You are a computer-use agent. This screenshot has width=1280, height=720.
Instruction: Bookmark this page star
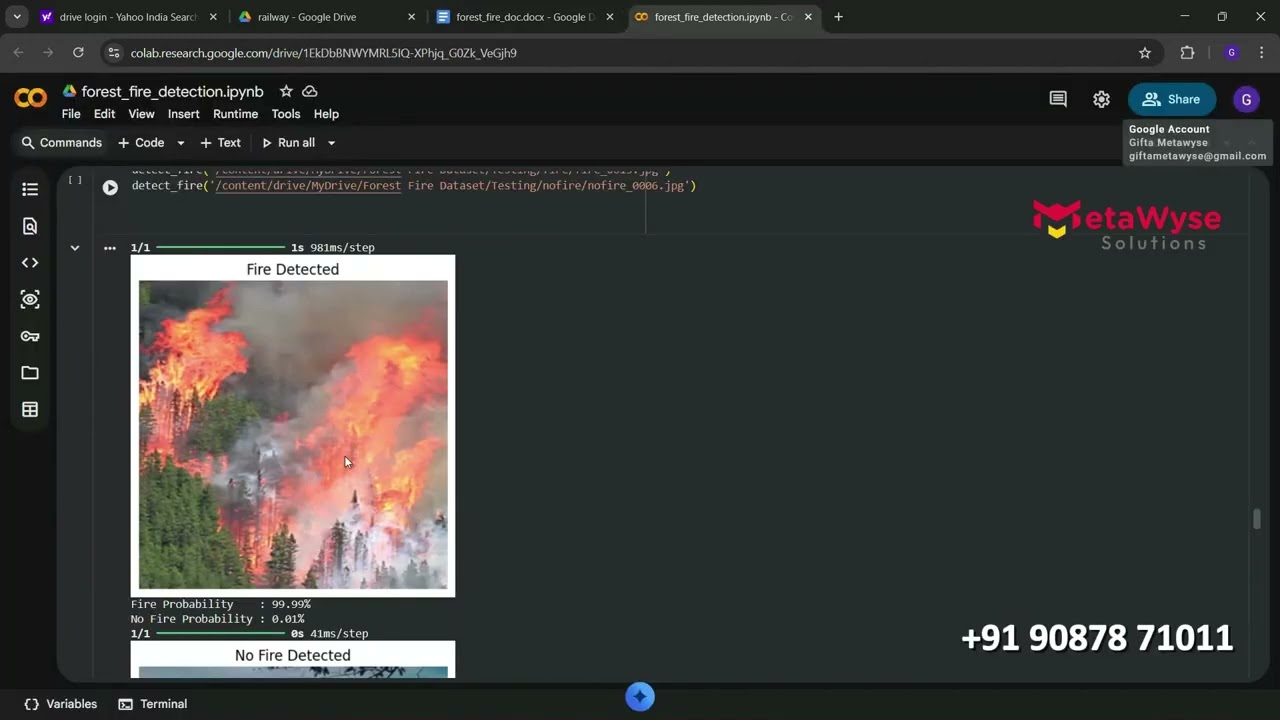(x=1145, y=53)
